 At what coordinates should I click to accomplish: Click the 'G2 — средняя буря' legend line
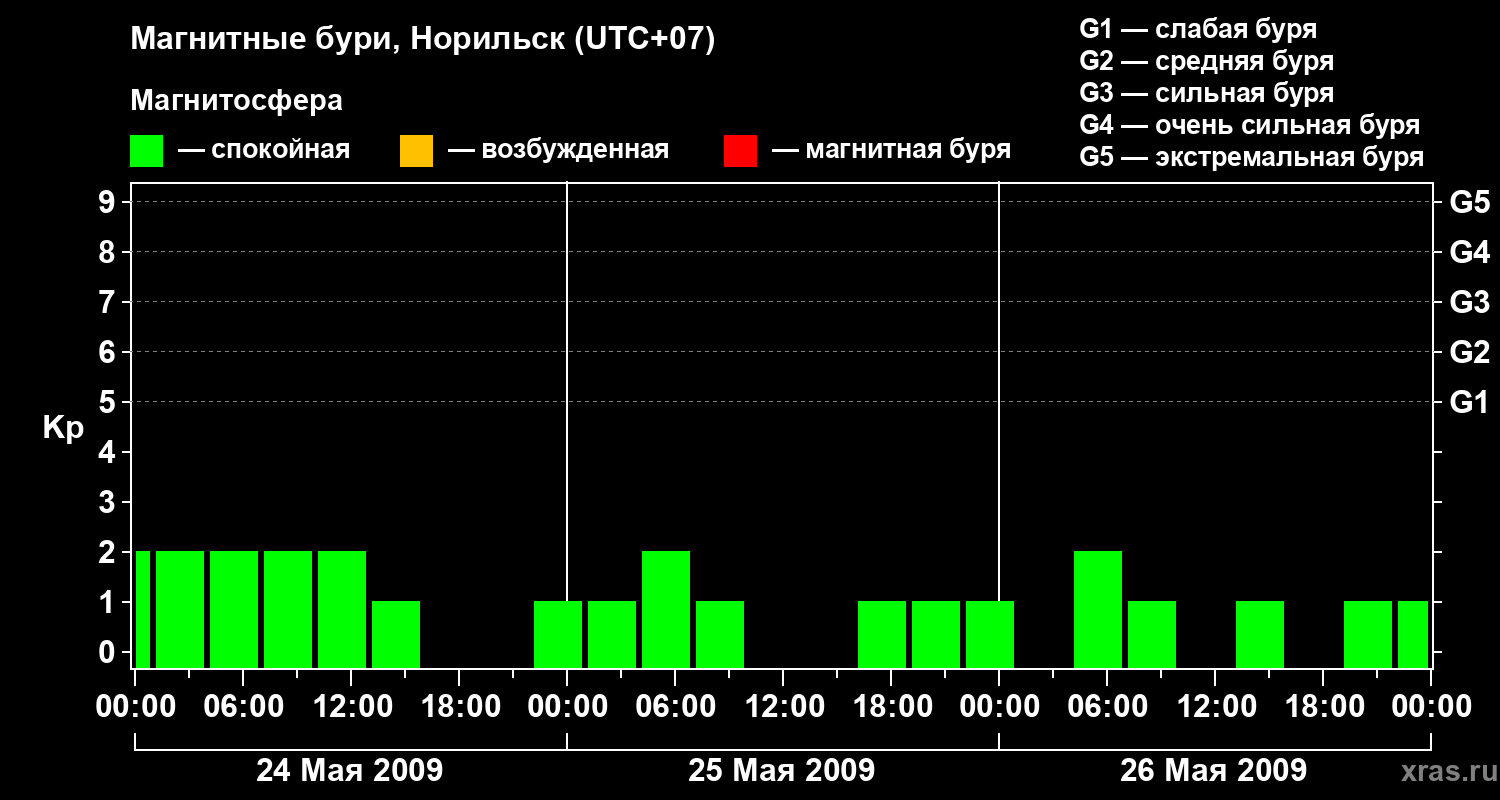(1207, 61)
